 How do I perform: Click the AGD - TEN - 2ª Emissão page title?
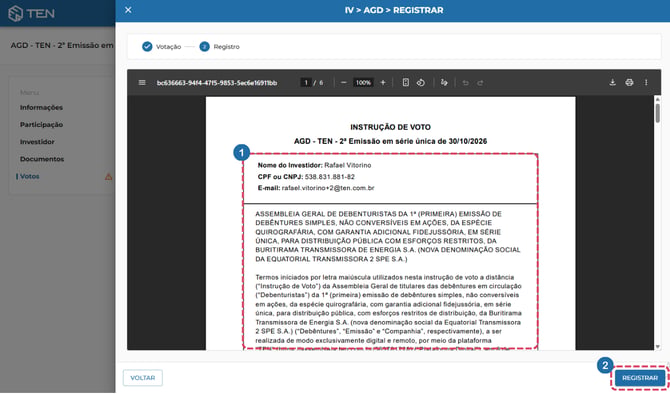[x=62, y=45]
